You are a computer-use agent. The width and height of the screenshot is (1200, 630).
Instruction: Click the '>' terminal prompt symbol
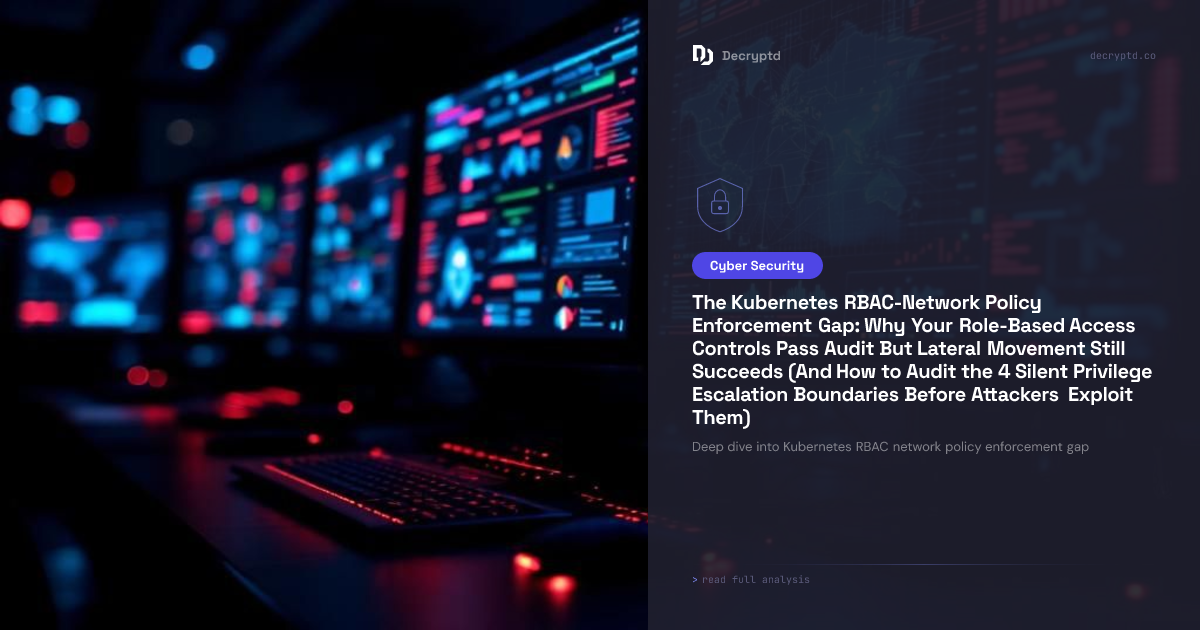coord(695,579)
